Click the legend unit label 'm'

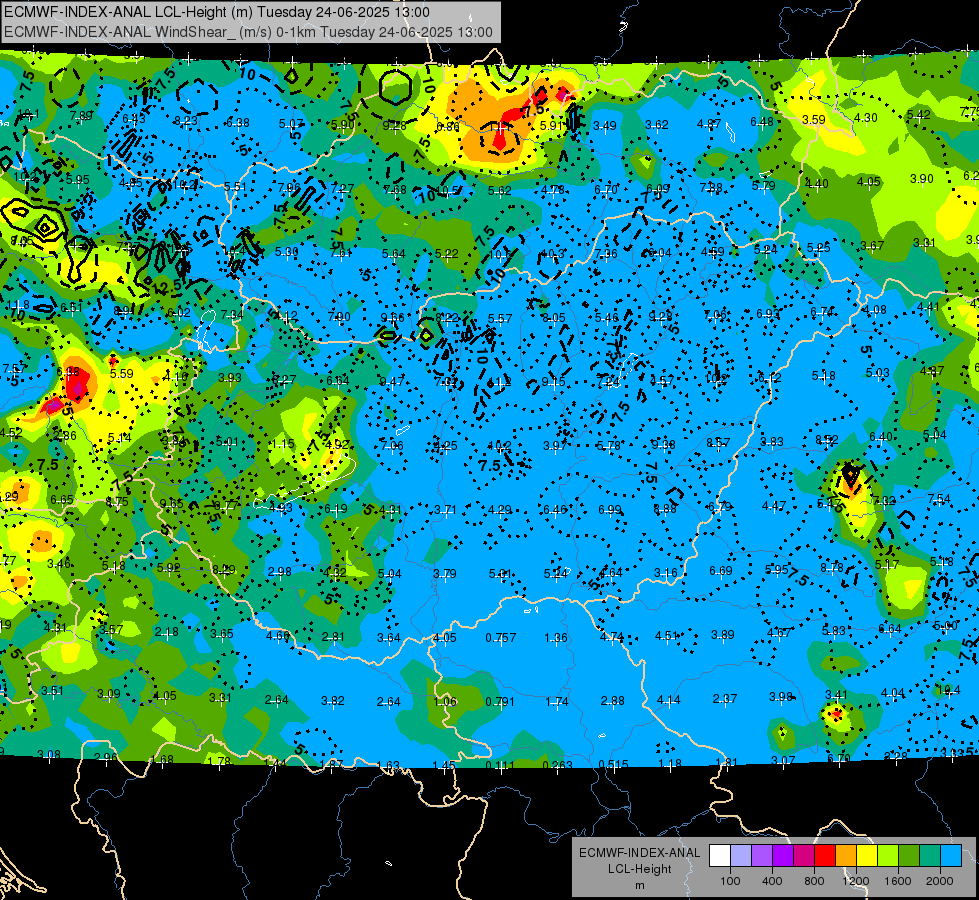(x=639, y=886)
